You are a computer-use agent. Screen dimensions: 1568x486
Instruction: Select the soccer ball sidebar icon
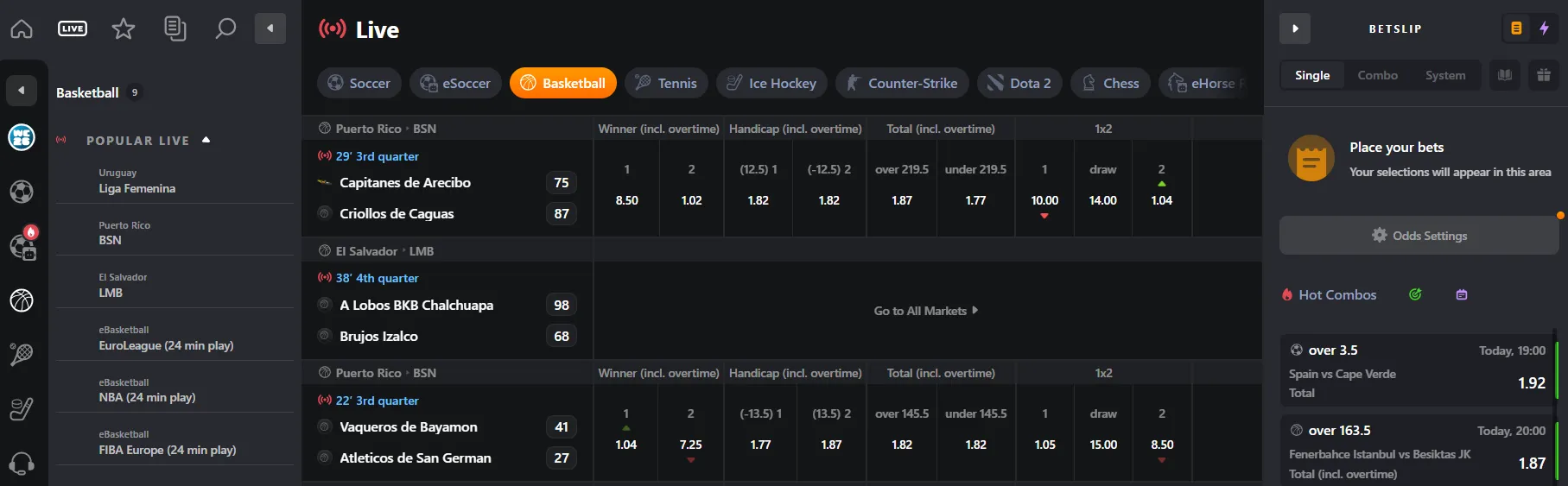pos(22,191)
